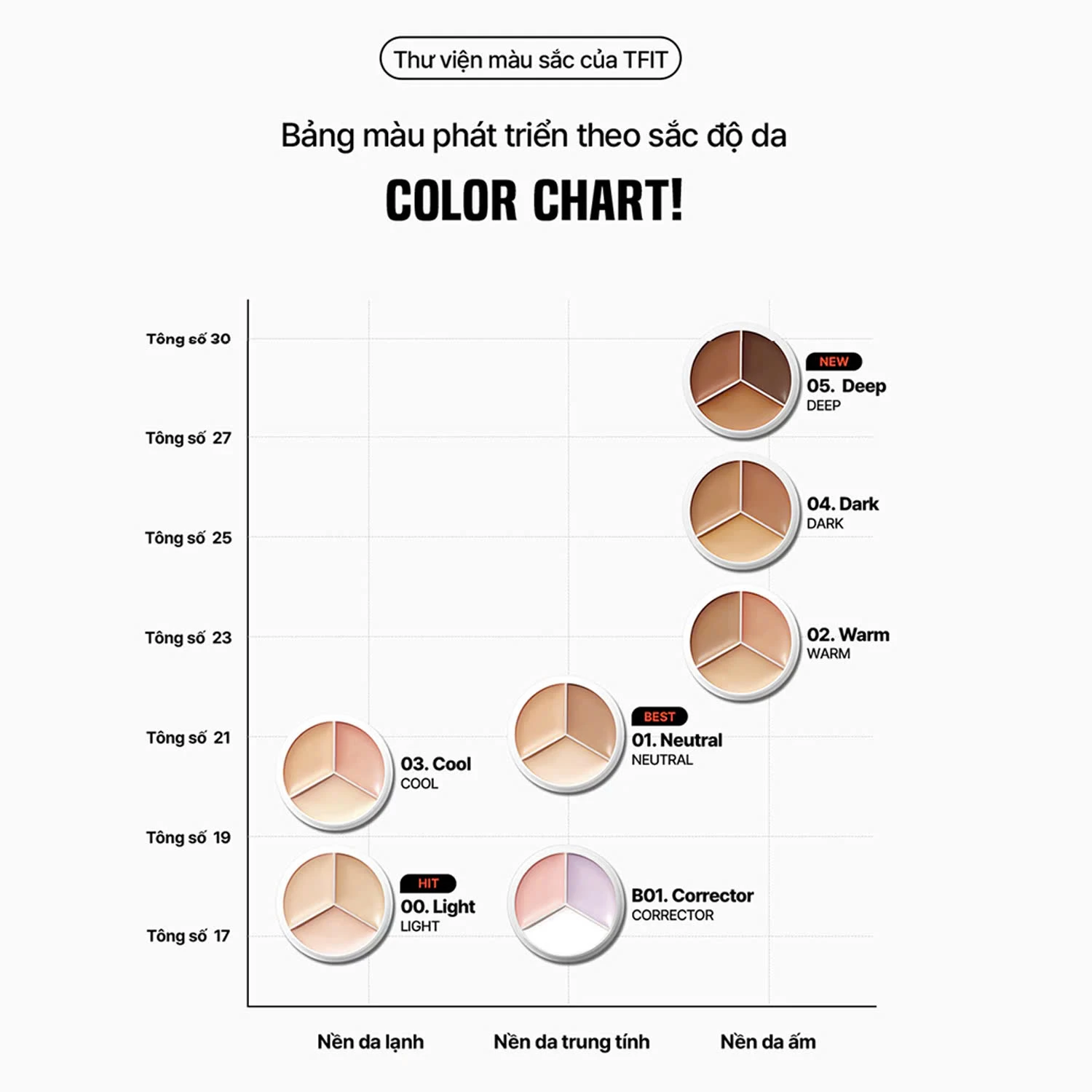Click the 'Tông số 21' label

[189, 738]
